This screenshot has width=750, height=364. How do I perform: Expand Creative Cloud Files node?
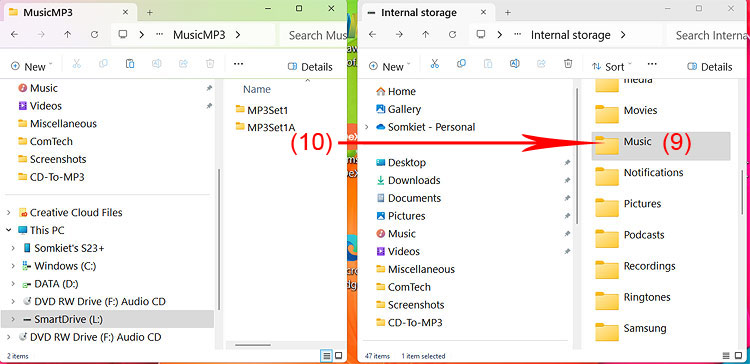click(9, 212)
